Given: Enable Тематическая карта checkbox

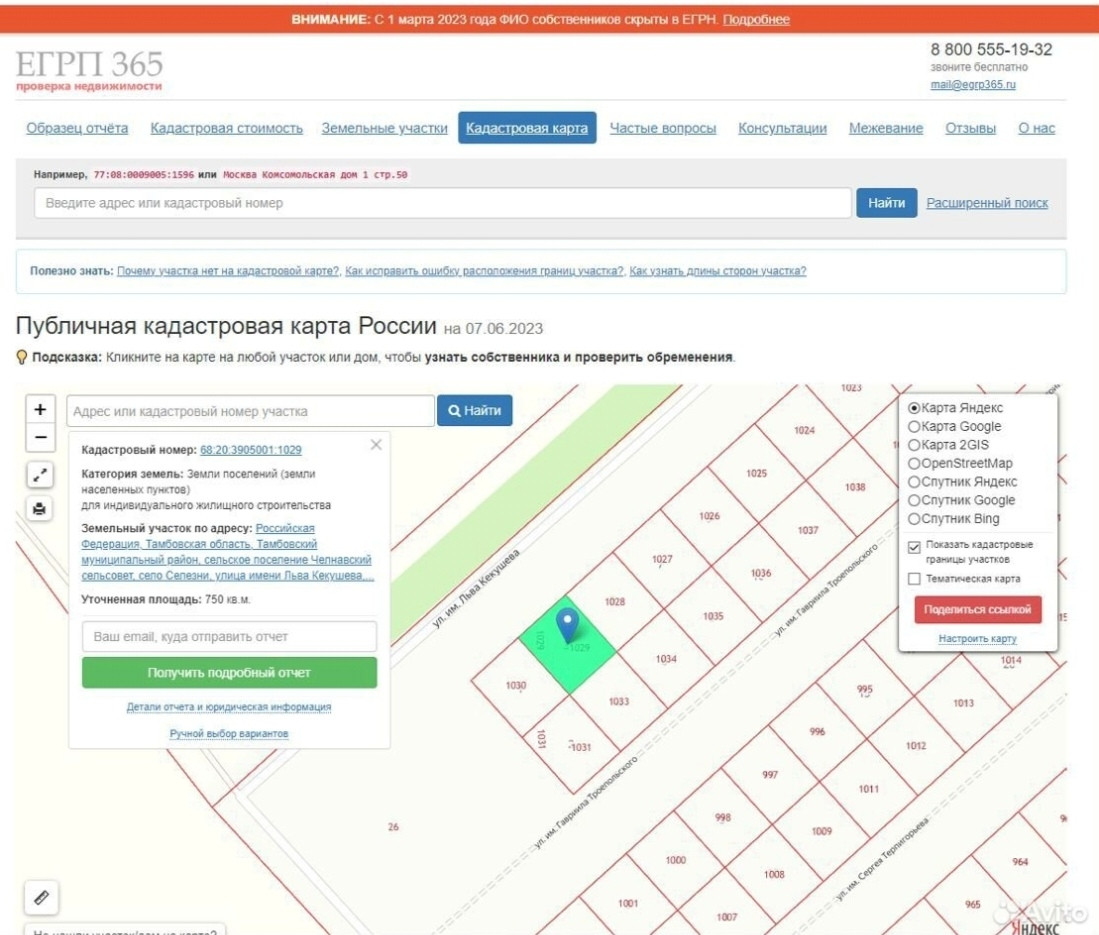Looking at the screenshot, I should (914, 579).
